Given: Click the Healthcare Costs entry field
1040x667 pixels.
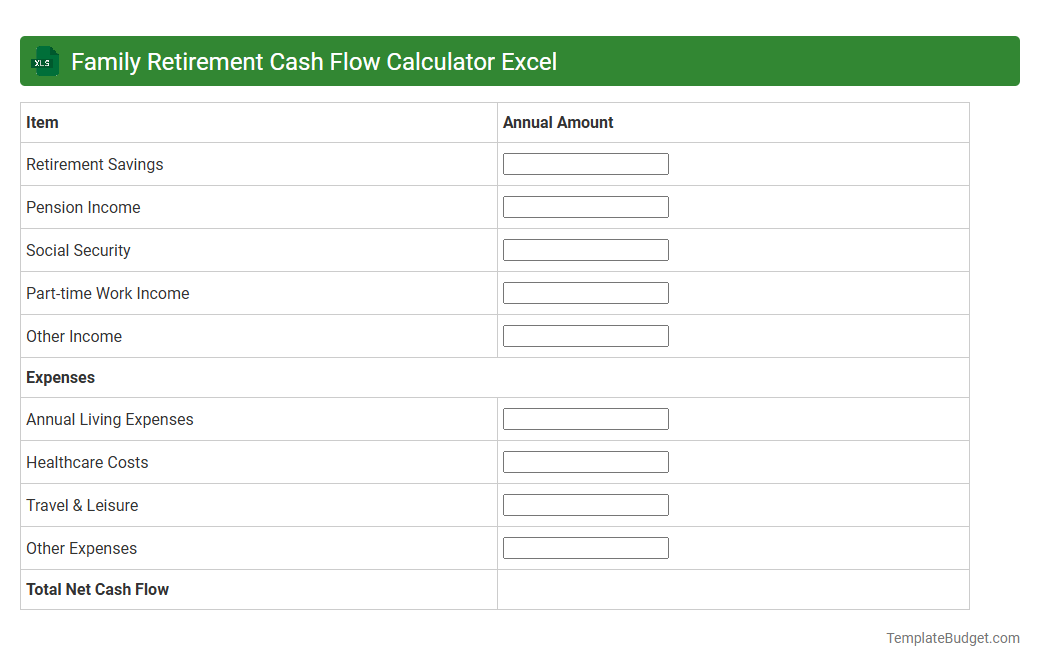Looking at the screenshot, I should [586, 461].
